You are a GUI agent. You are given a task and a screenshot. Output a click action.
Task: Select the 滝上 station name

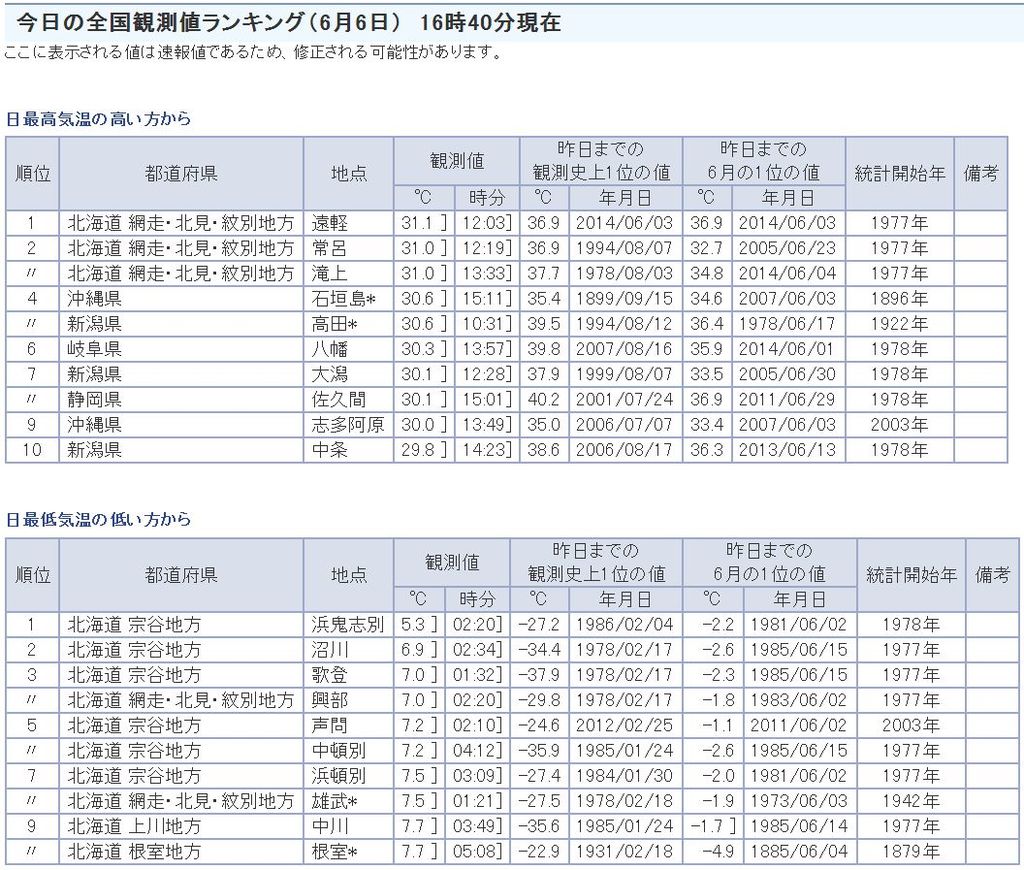[x=331, y=273]
